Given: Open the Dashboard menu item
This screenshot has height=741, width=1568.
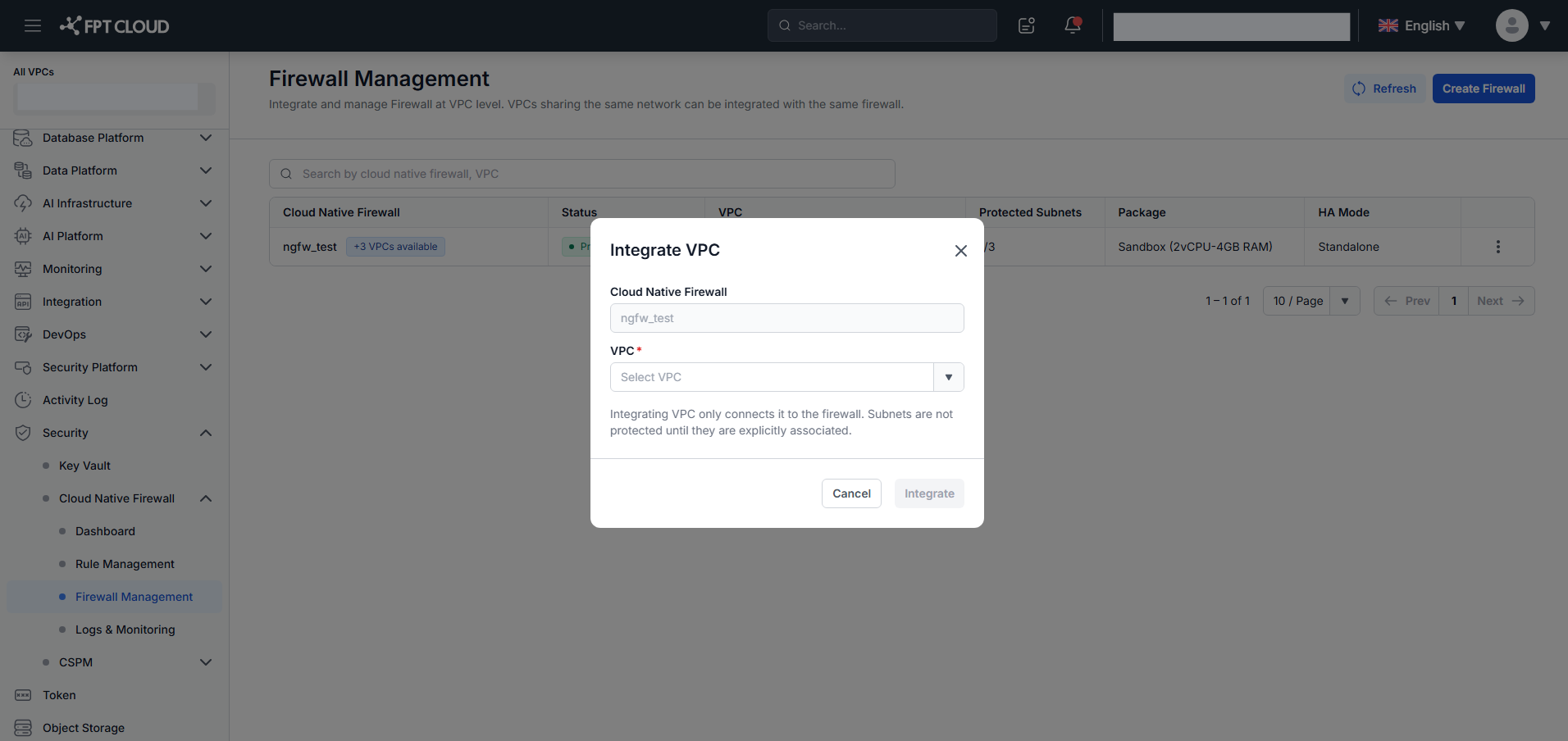Looking at the screenshot, I should click(105, 531).
